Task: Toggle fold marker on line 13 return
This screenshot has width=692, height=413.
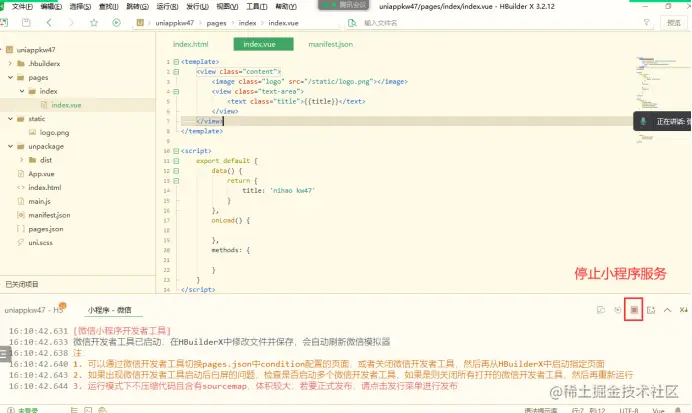Action: [x=176, y=181]
